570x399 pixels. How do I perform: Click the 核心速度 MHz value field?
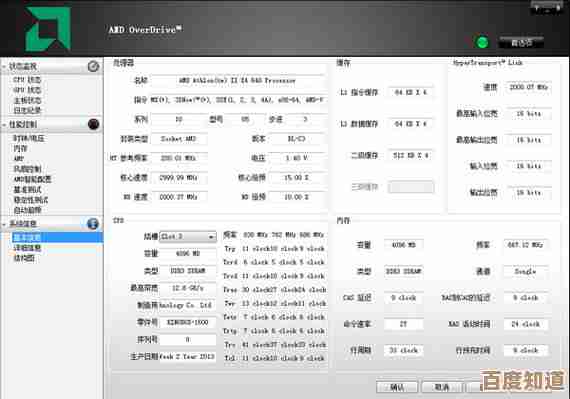click(x=179, y=178)
